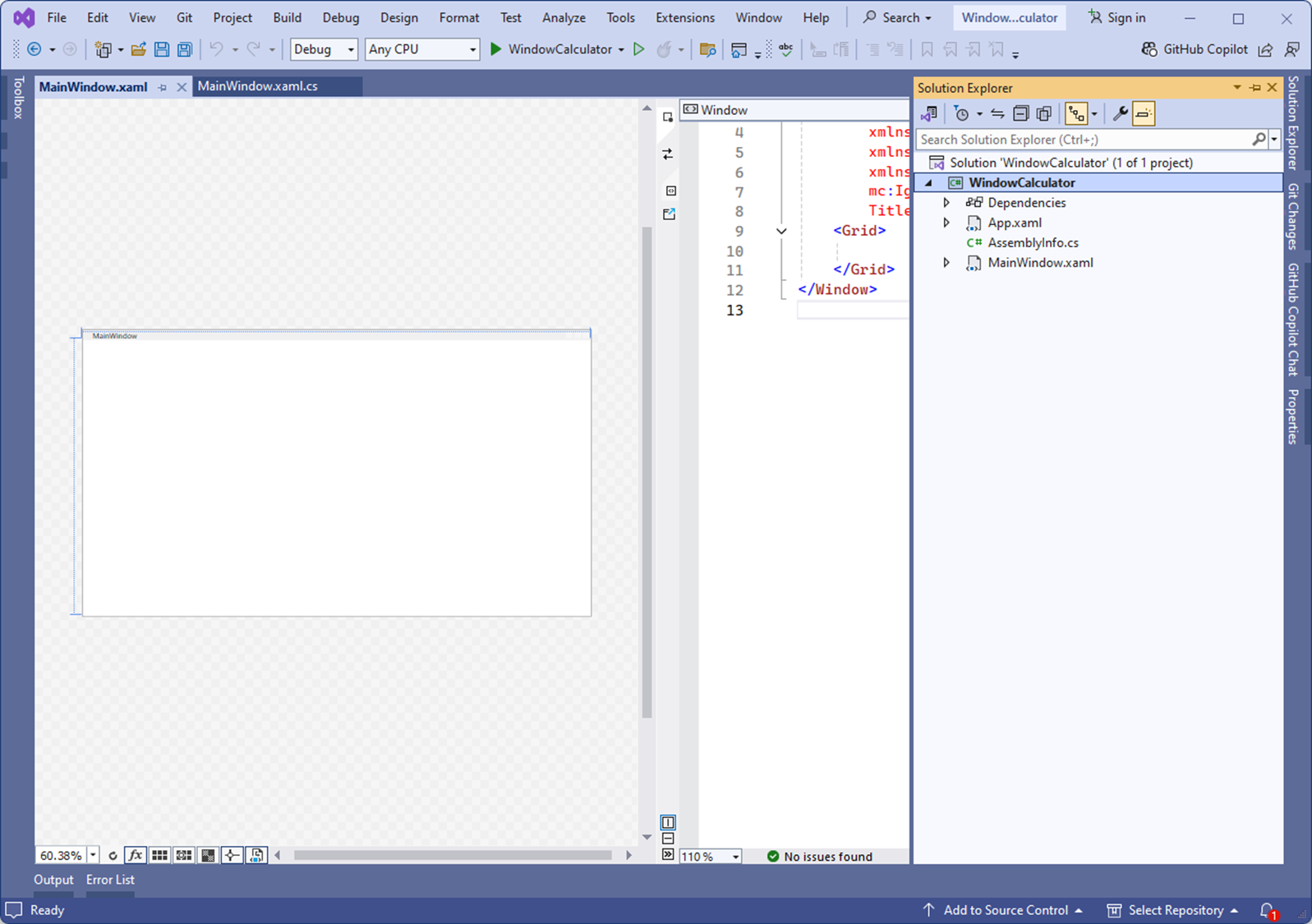Click the New Project toolbar icon

(x=103, y=49)
